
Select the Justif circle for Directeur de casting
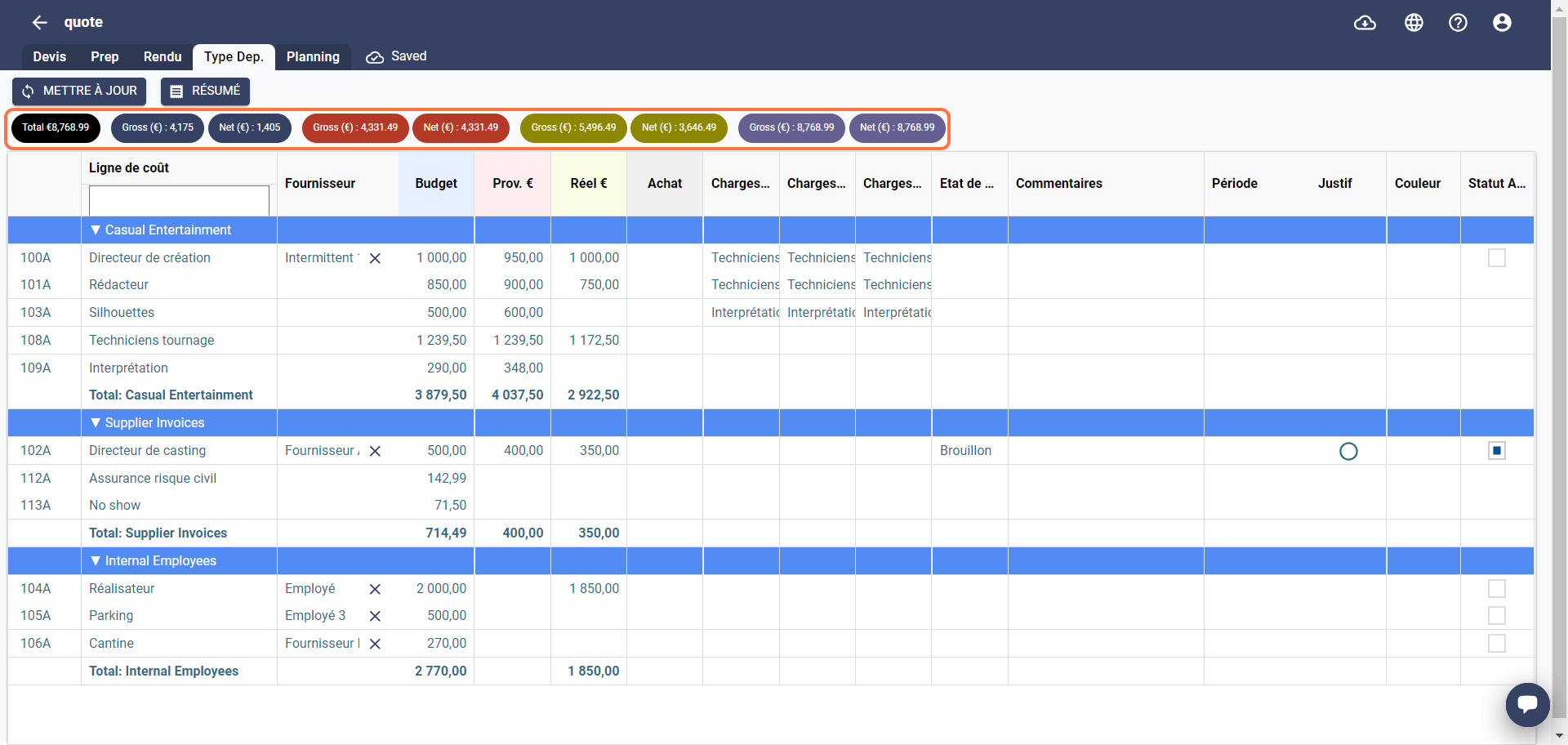point(1348,451)
